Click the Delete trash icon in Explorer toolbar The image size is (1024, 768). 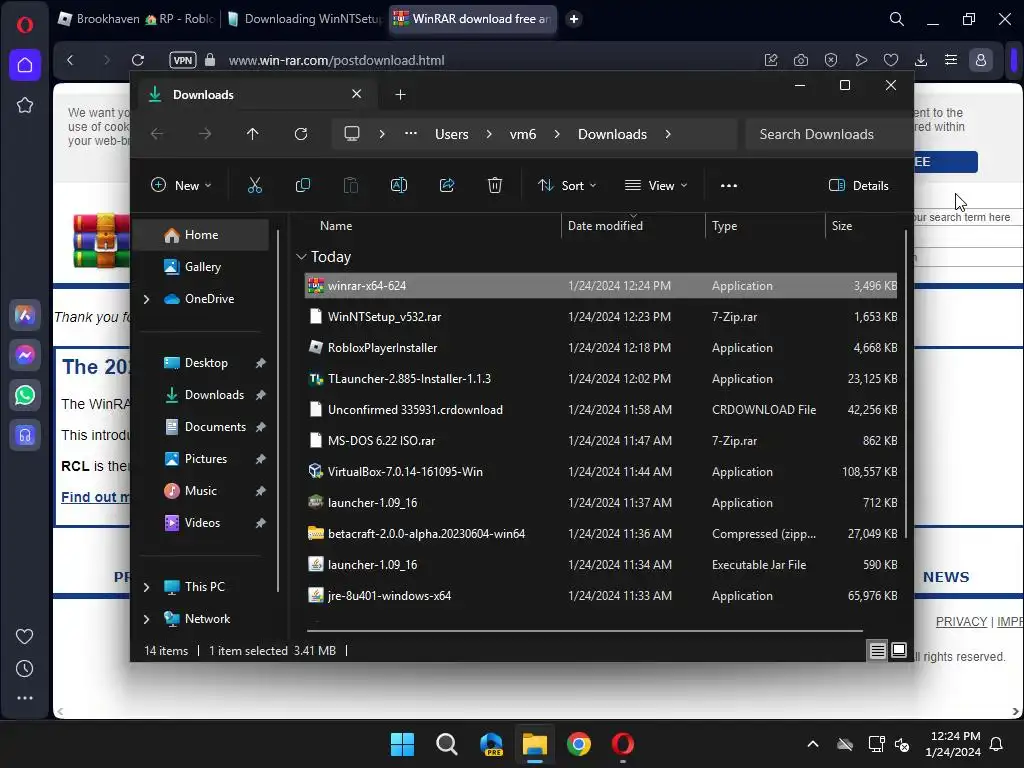[495, 185]
